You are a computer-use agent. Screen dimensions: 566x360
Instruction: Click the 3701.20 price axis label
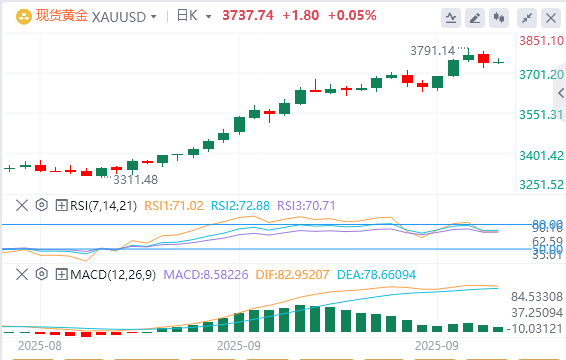(541, 75)
